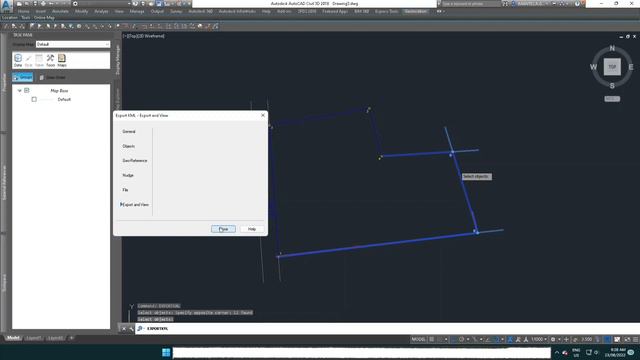Click the MODEL space status bar button
The height and width of the screenshot is (360, 640).
[418, 340]
